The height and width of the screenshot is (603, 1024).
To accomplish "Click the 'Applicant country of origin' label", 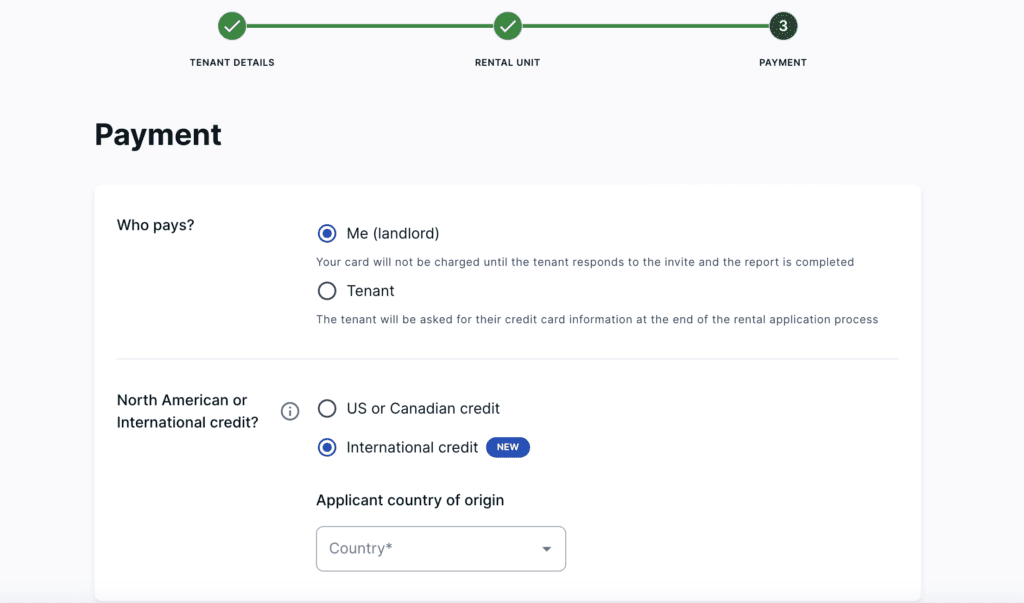I will (x=410, y=500).
